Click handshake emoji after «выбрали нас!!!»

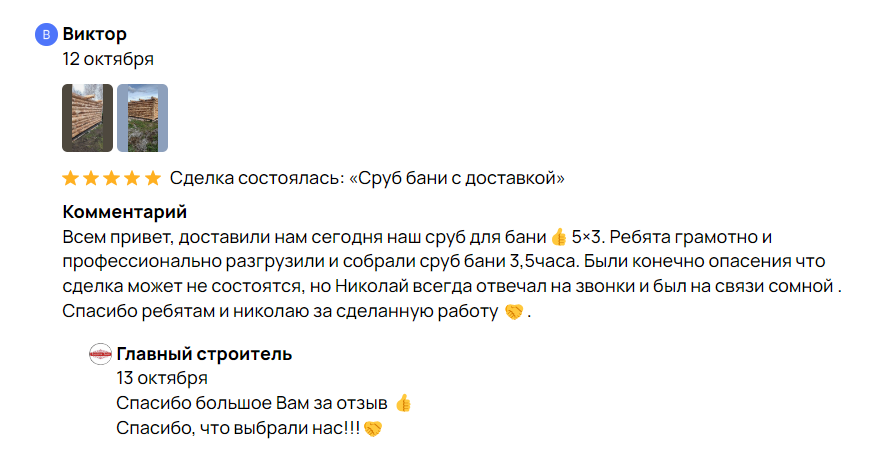tap(373, 429)
